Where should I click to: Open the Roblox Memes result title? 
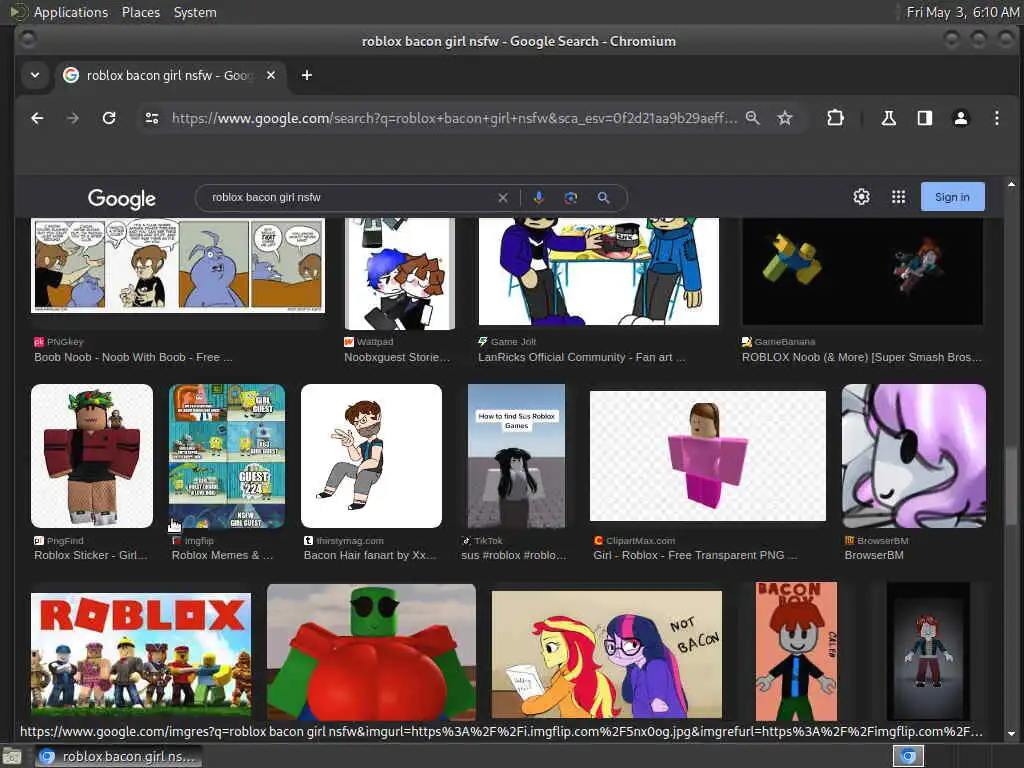click(222, 555)
